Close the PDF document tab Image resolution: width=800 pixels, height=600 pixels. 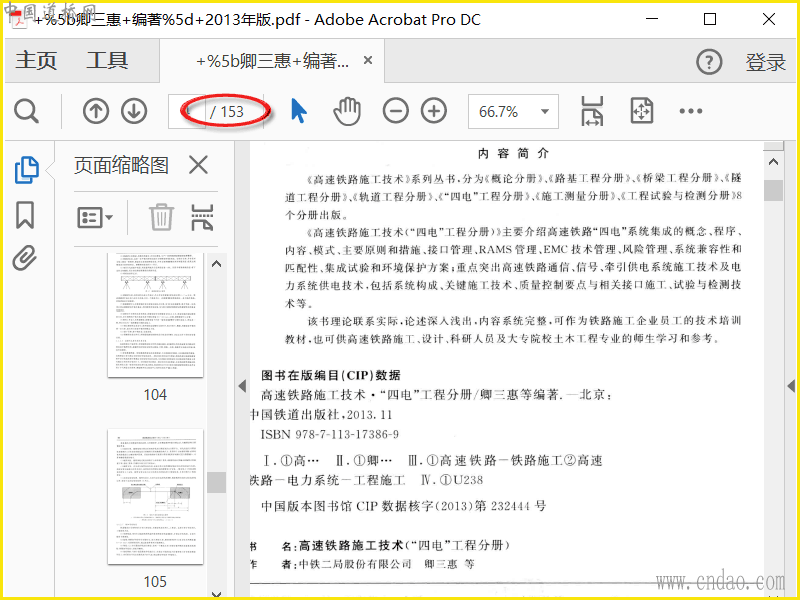pos(368,60)
